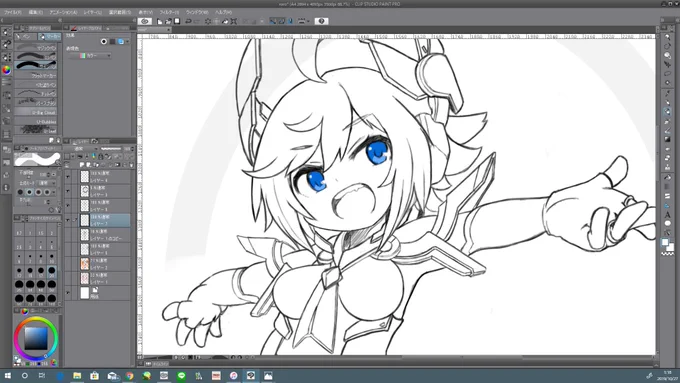Viewport: 680px width, 383px height.
Task: Open the CLIP STUDIO launcher icon in command bar
Action: point(145,21)
